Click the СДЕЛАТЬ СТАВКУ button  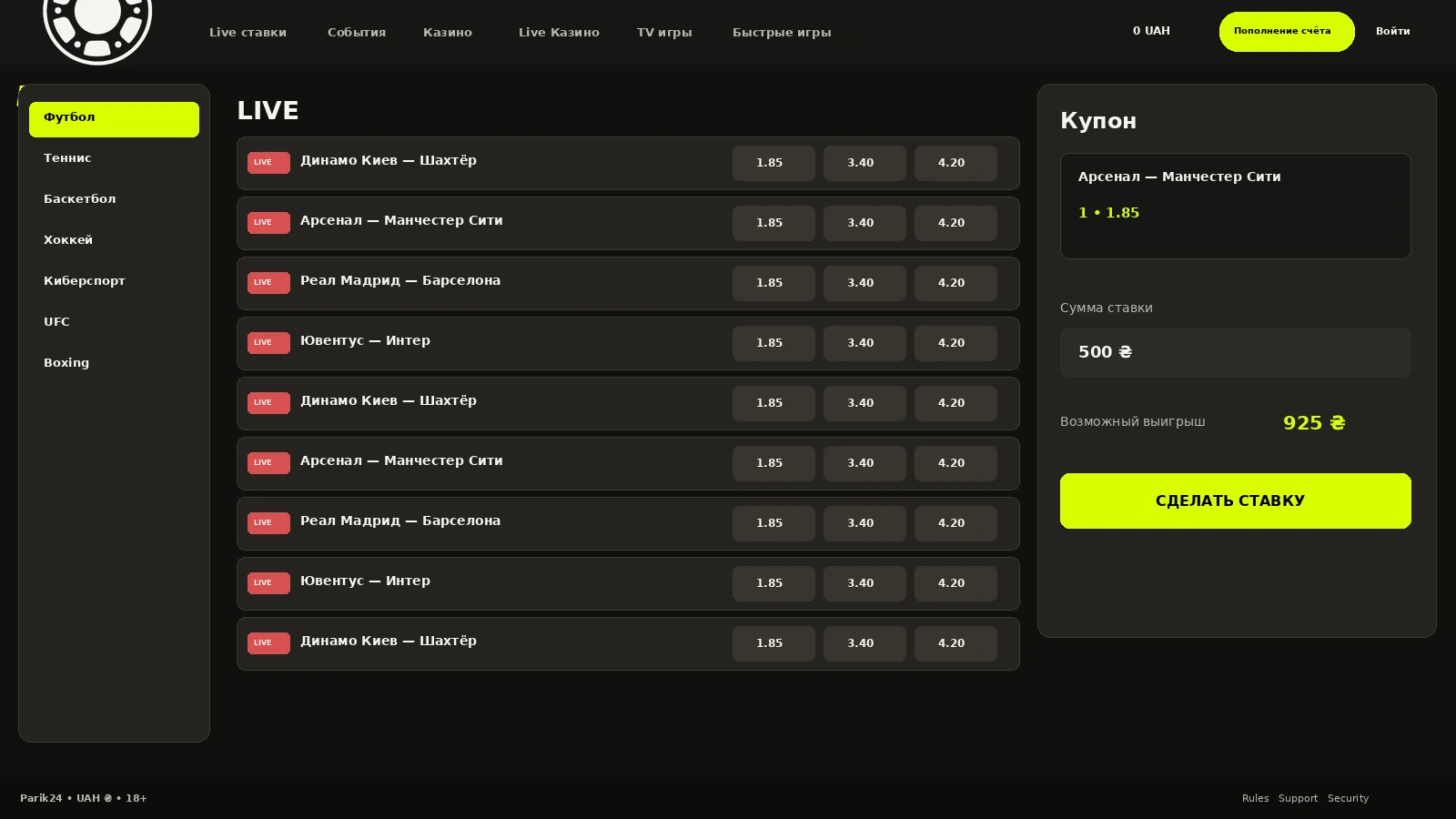[1236, 500]
